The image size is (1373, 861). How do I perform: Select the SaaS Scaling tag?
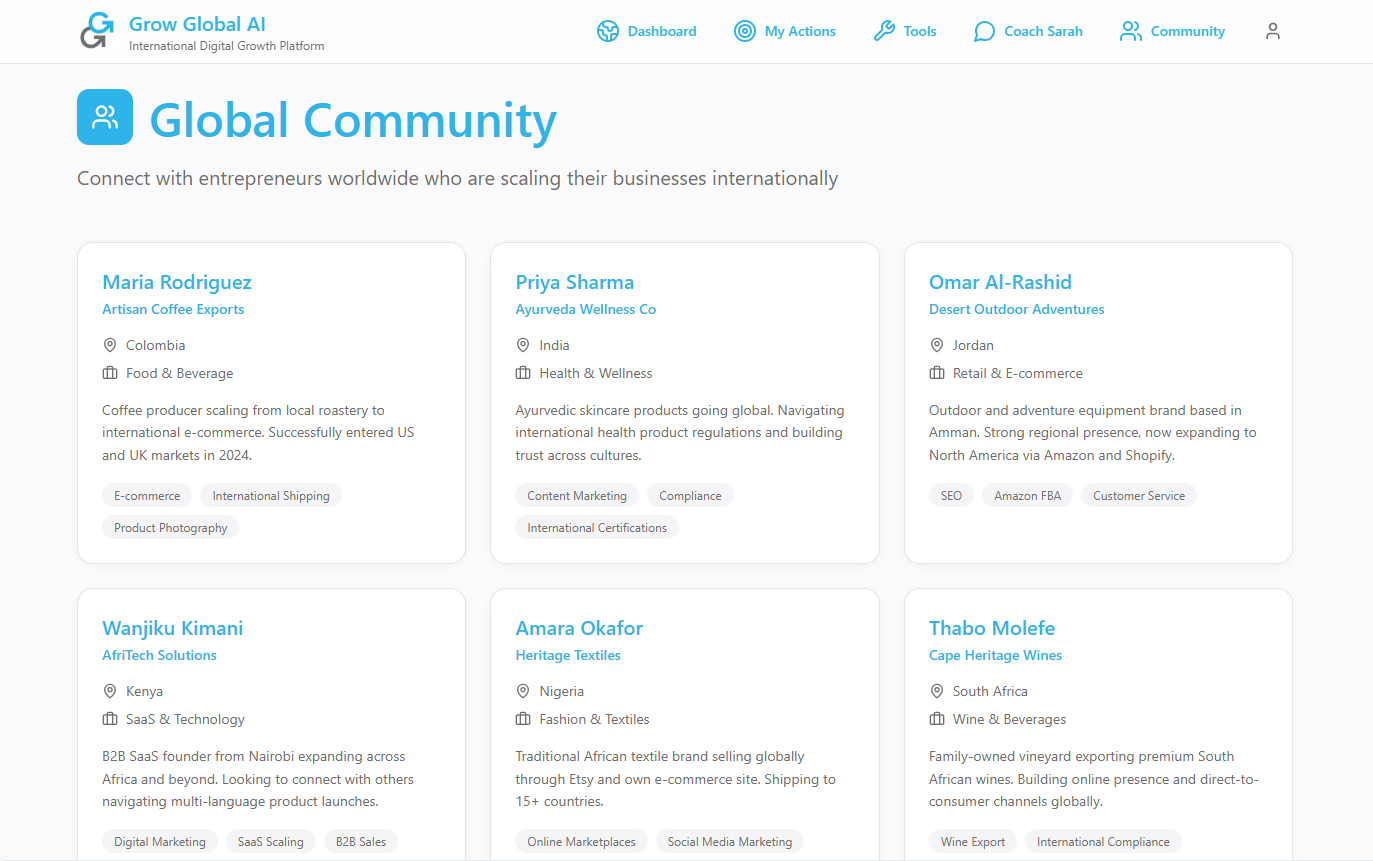click(x=271, y=841)
